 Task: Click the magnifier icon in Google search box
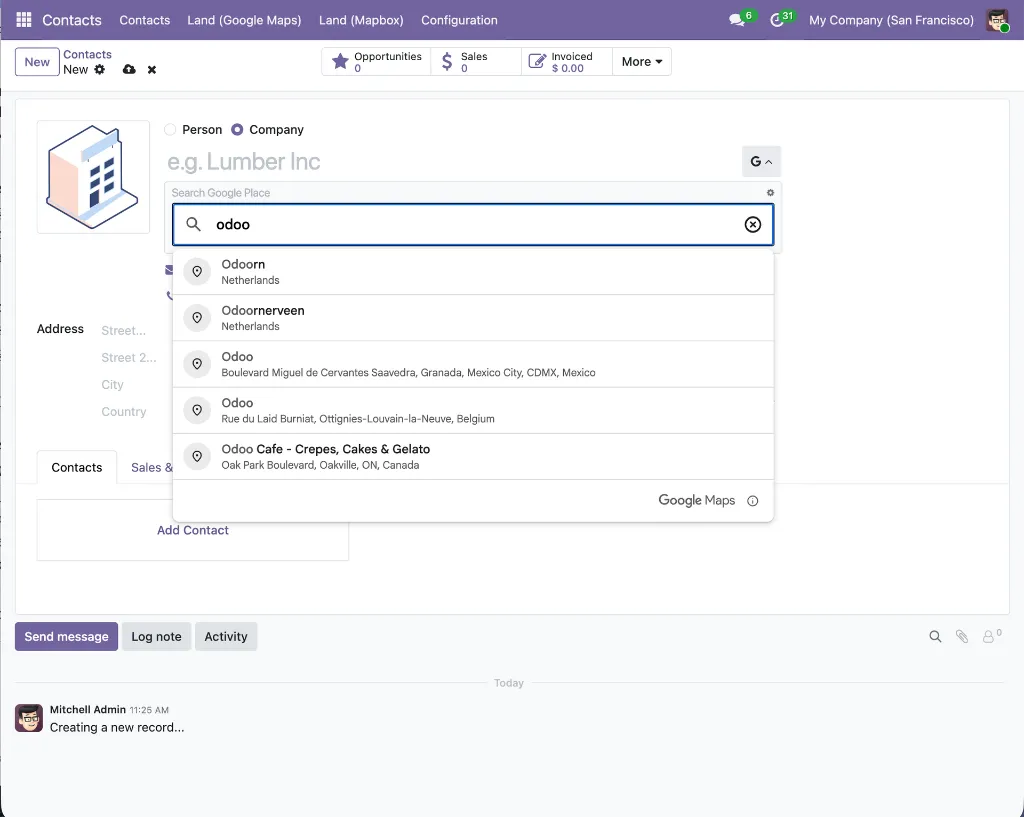(193, 224)
